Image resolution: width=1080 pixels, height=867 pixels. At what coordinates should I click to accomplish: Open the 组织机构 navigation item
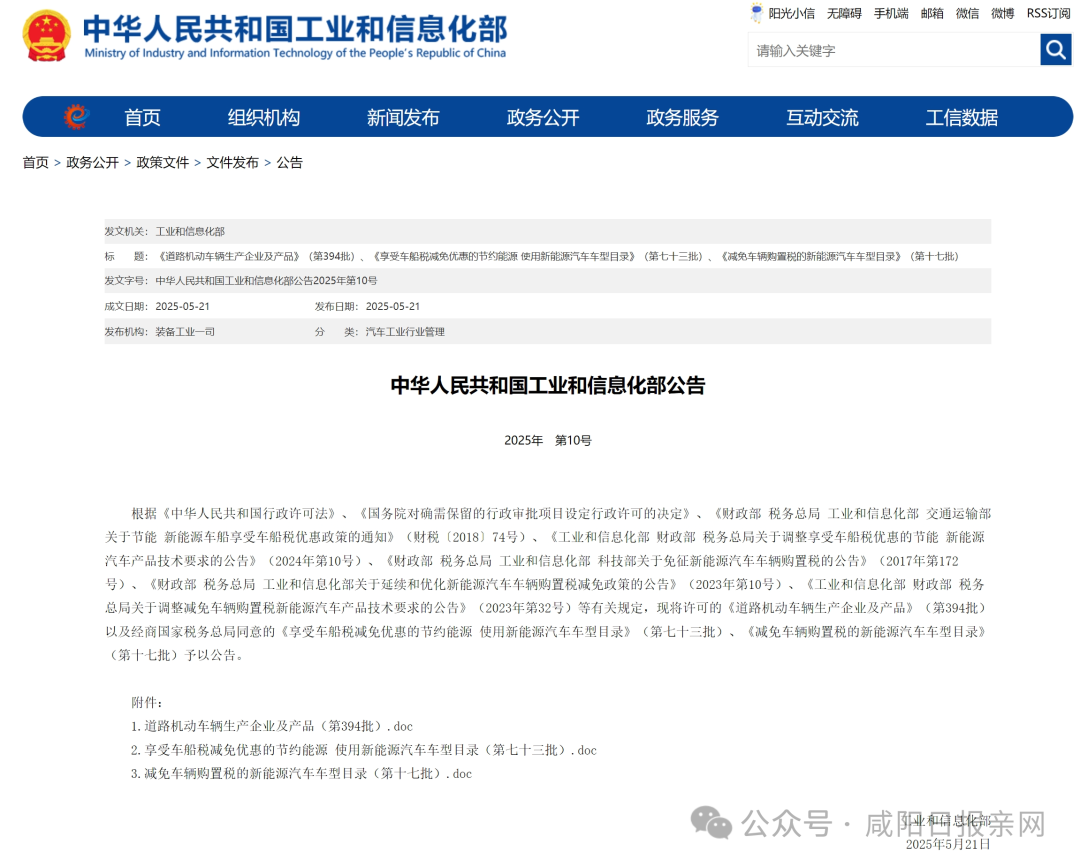coord(264,118)
